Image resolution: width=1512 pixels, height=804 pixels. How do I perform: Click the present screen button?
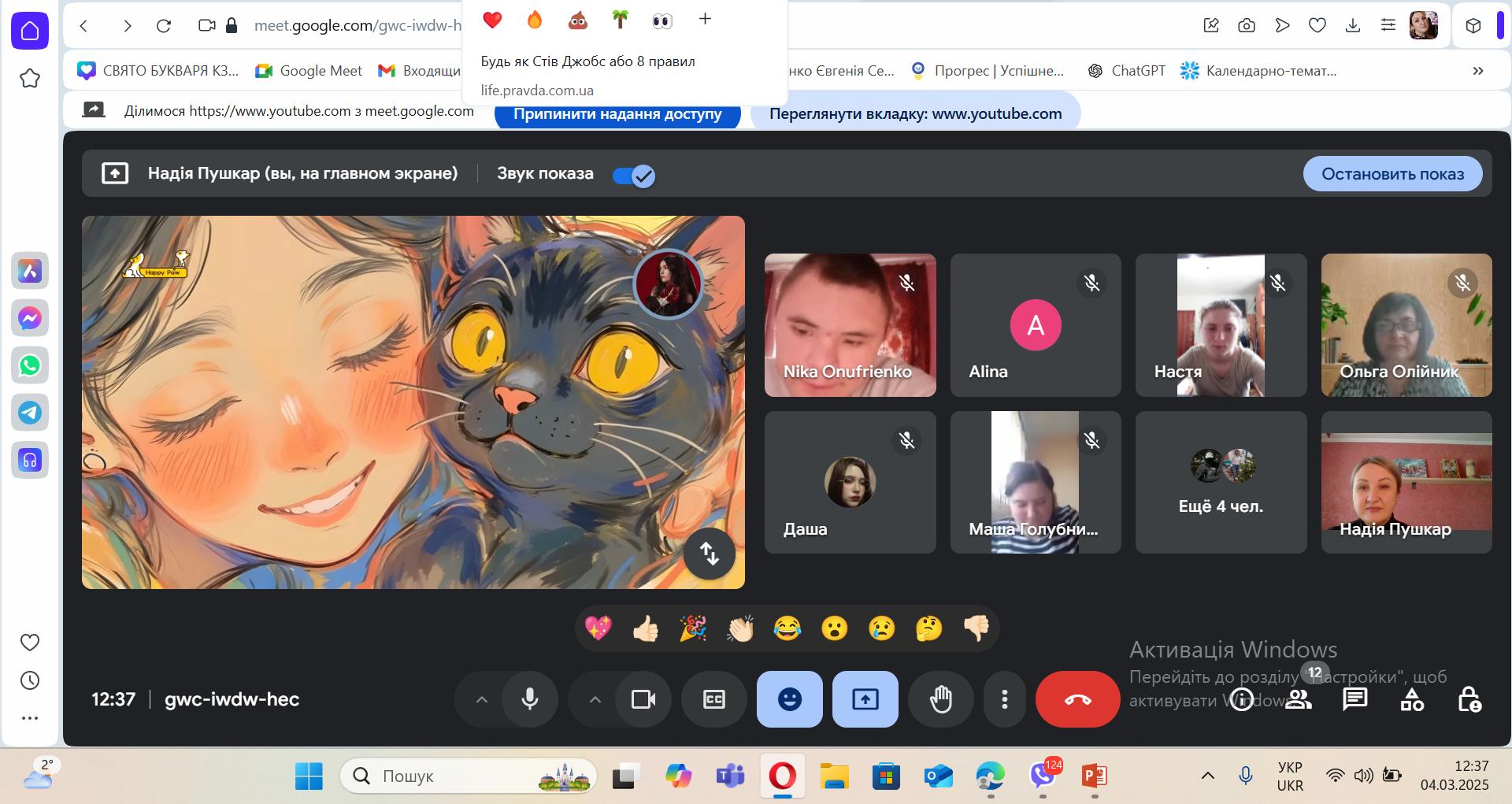(x=865, y=699)
